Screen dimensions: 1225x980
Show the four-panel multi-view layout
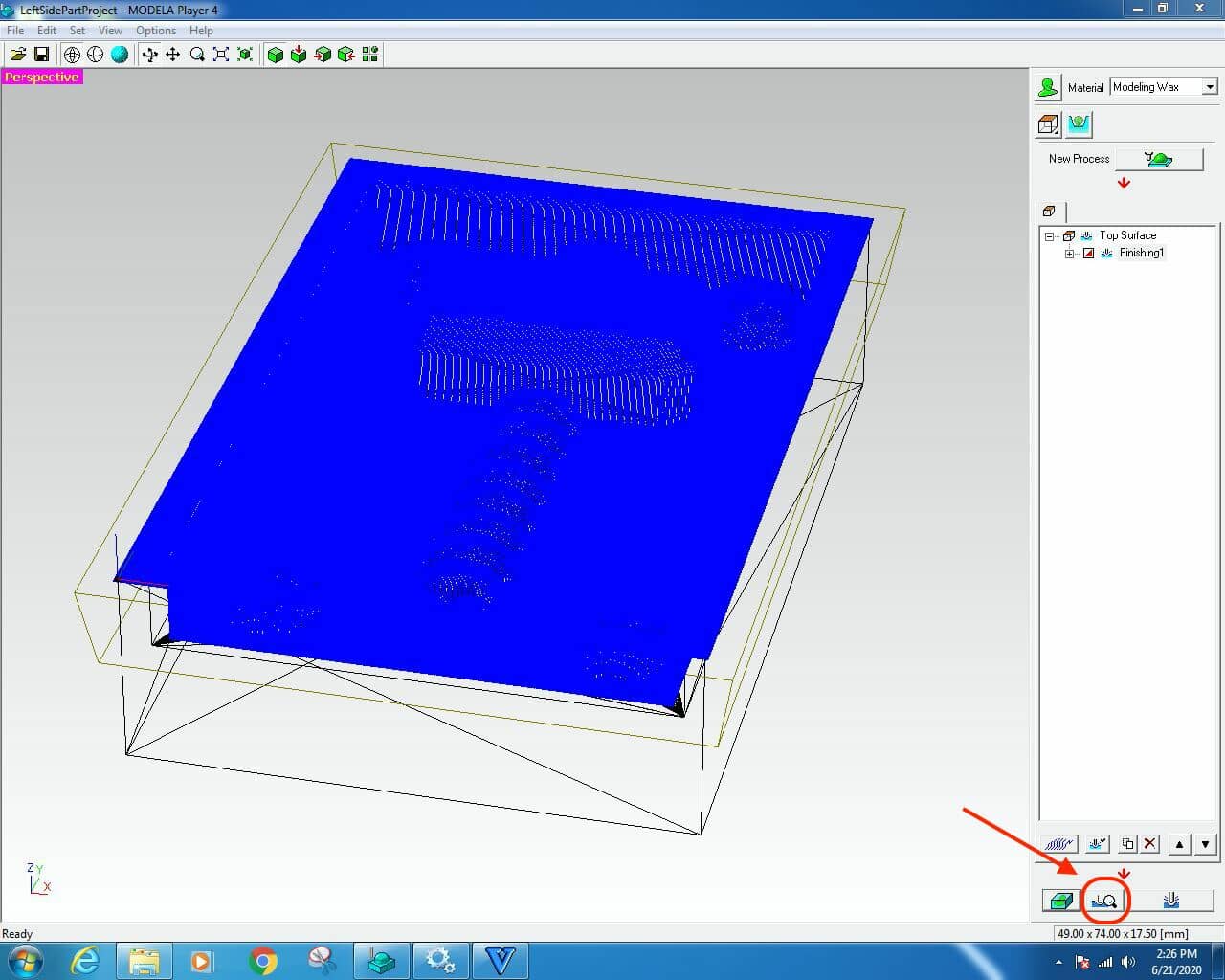[370, 55]
